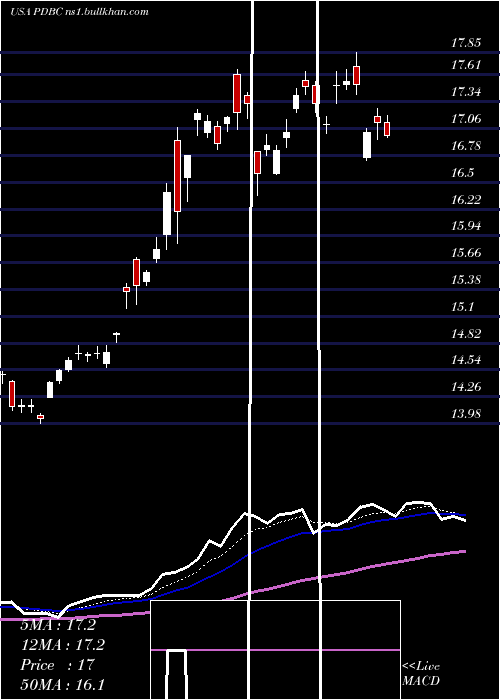Click the 14.54 price label

(466, 360)
